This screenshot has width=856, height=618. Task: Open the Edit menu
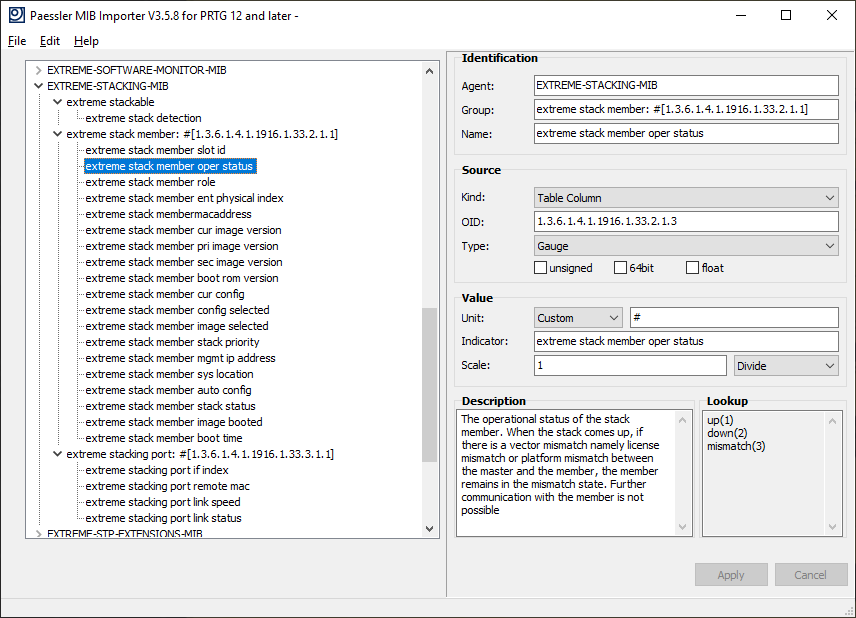click(50, 41)
